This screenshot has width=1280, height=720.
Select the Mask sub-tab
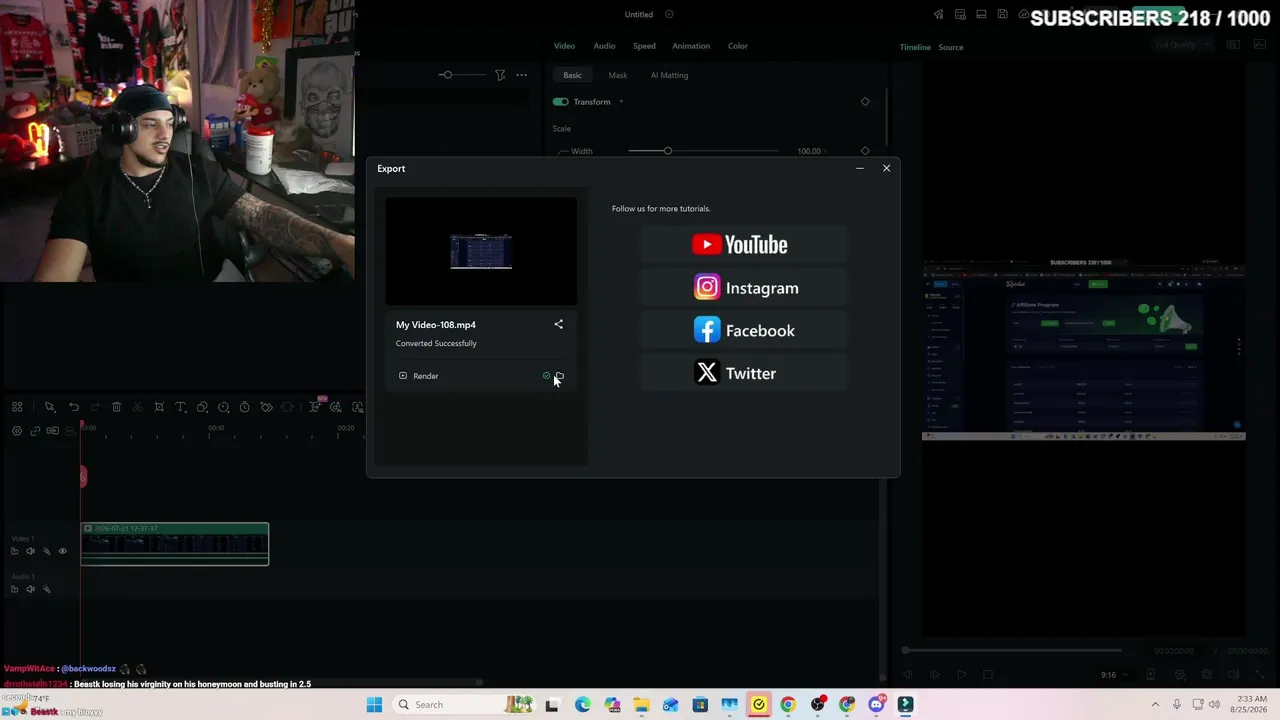click(618, 75)
